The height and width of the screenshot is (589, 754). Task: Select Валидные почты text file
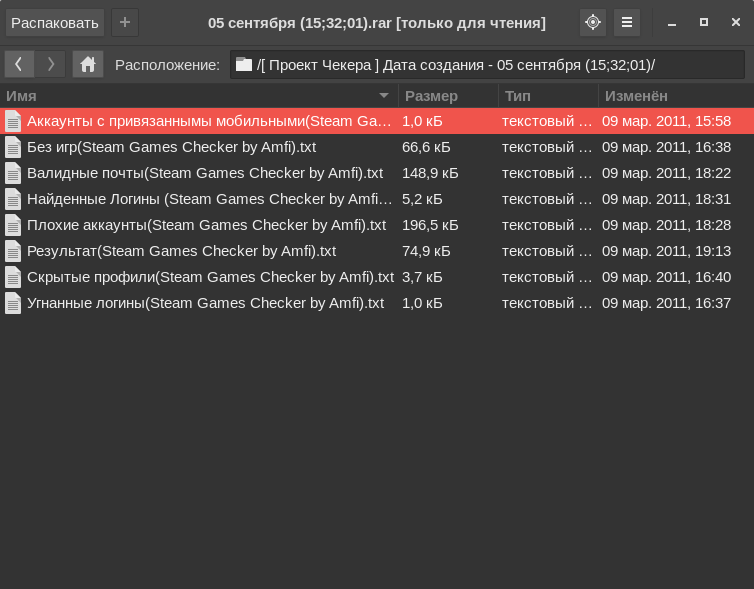coord(204,173)
